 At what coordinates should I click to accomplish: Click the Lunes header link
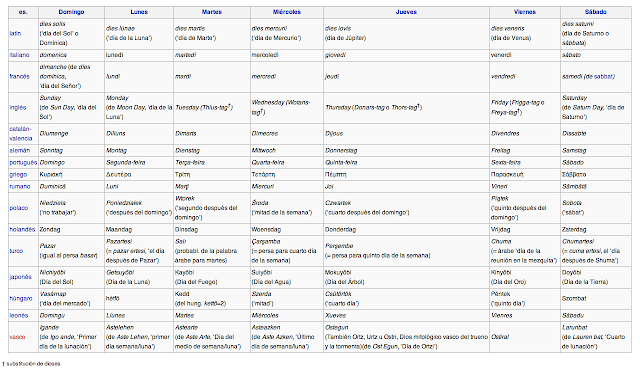click(139, 12)
